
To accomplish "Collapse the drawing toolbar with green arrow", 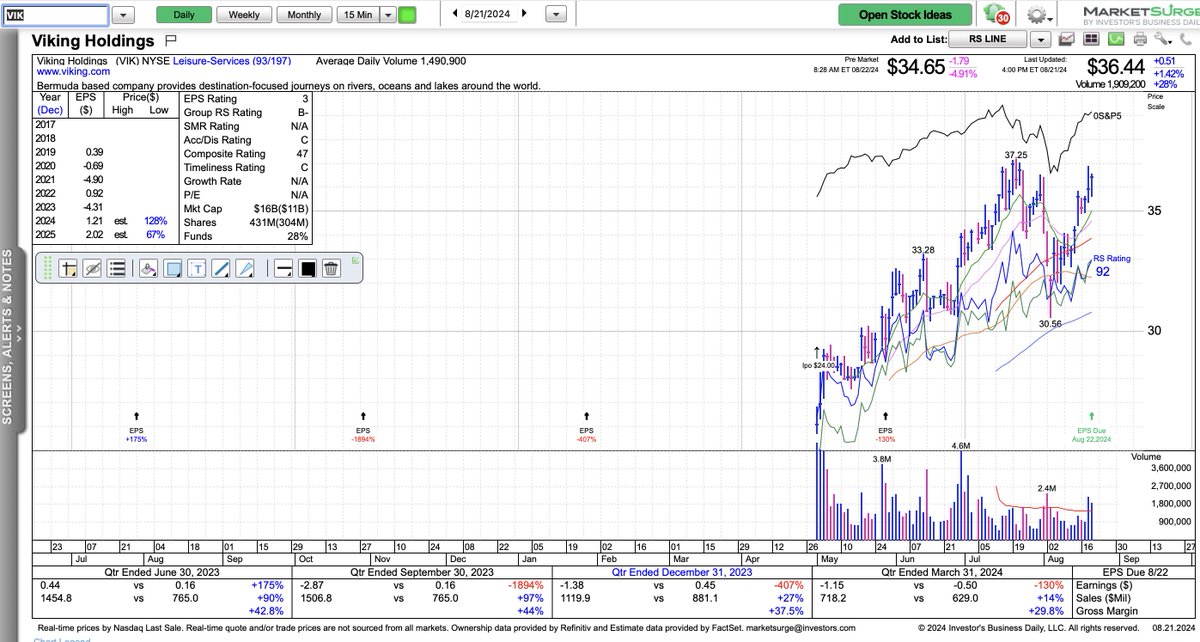I will coord(356,261).
